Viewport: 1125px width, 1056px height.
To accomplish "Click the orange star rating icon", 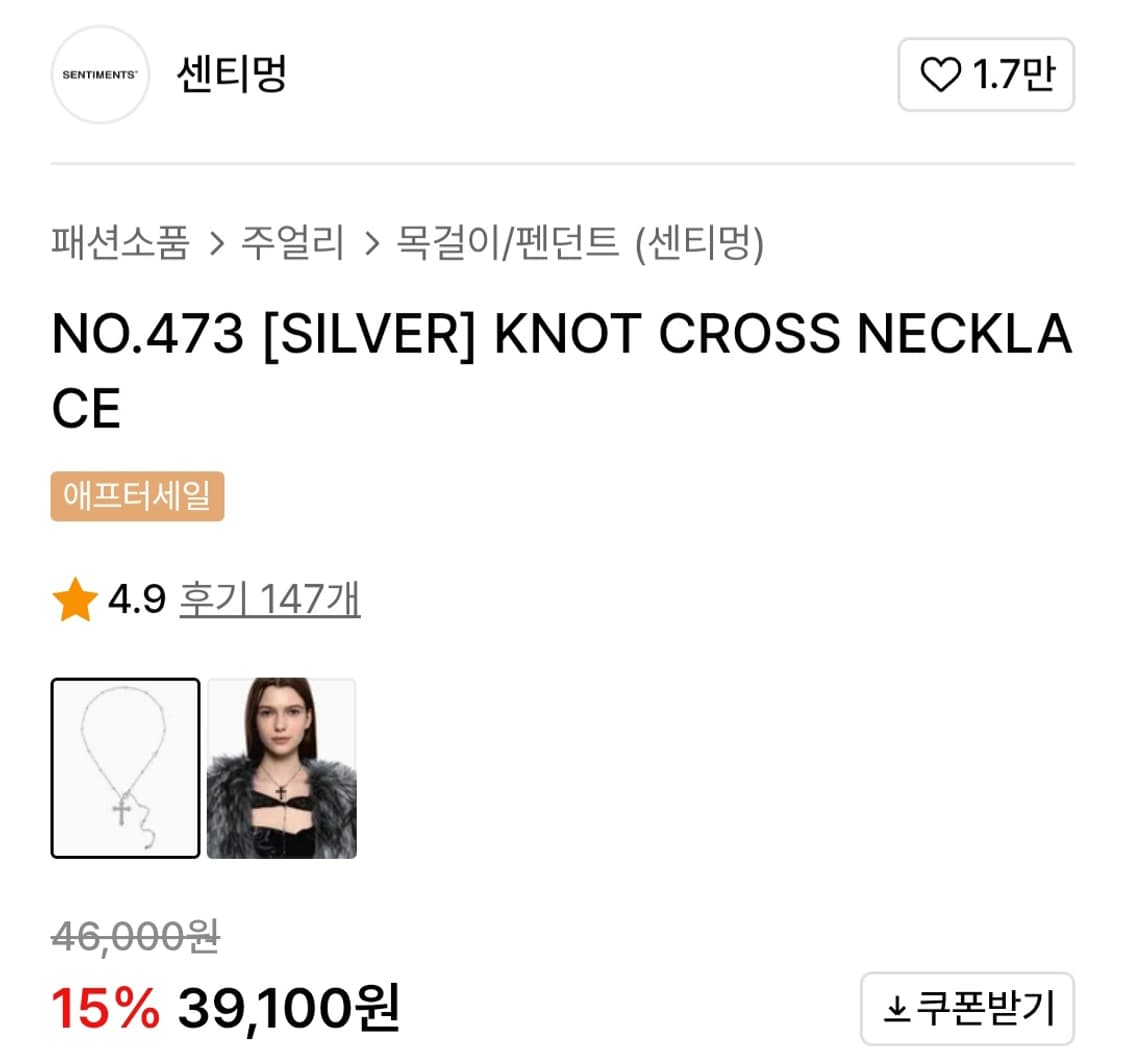I will tap(75, 601).
